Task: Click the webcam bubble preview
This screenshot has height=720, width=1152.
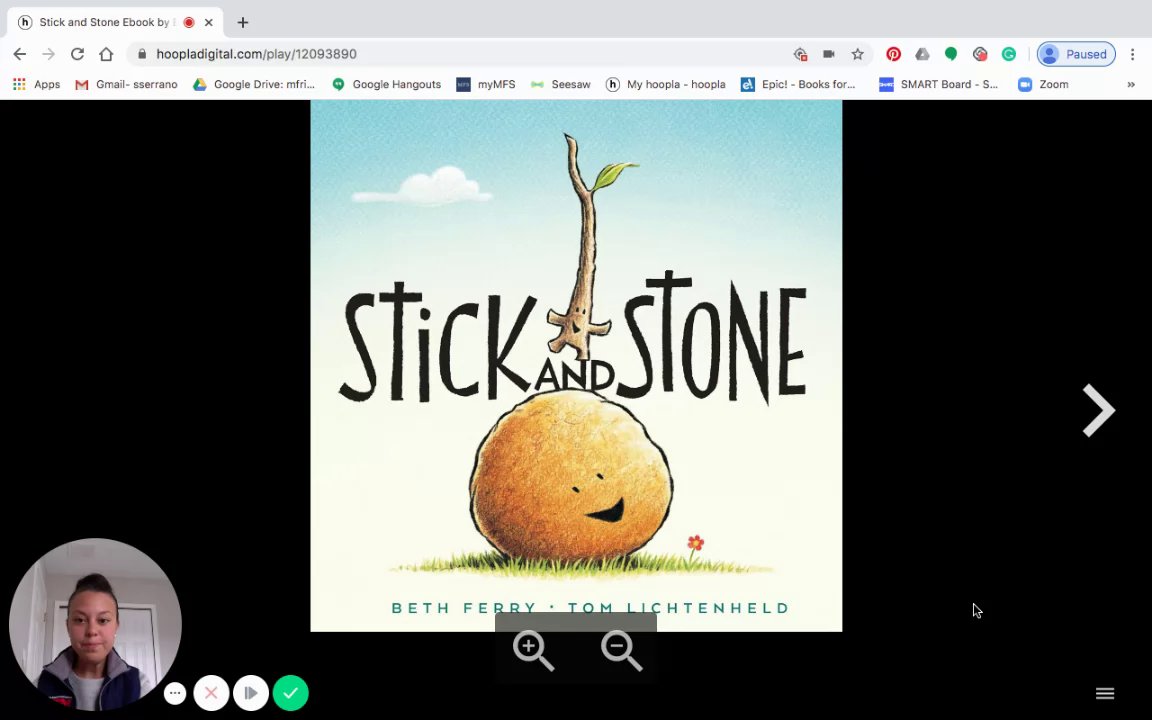Action: pyautogui.click(x=96, y=624)
